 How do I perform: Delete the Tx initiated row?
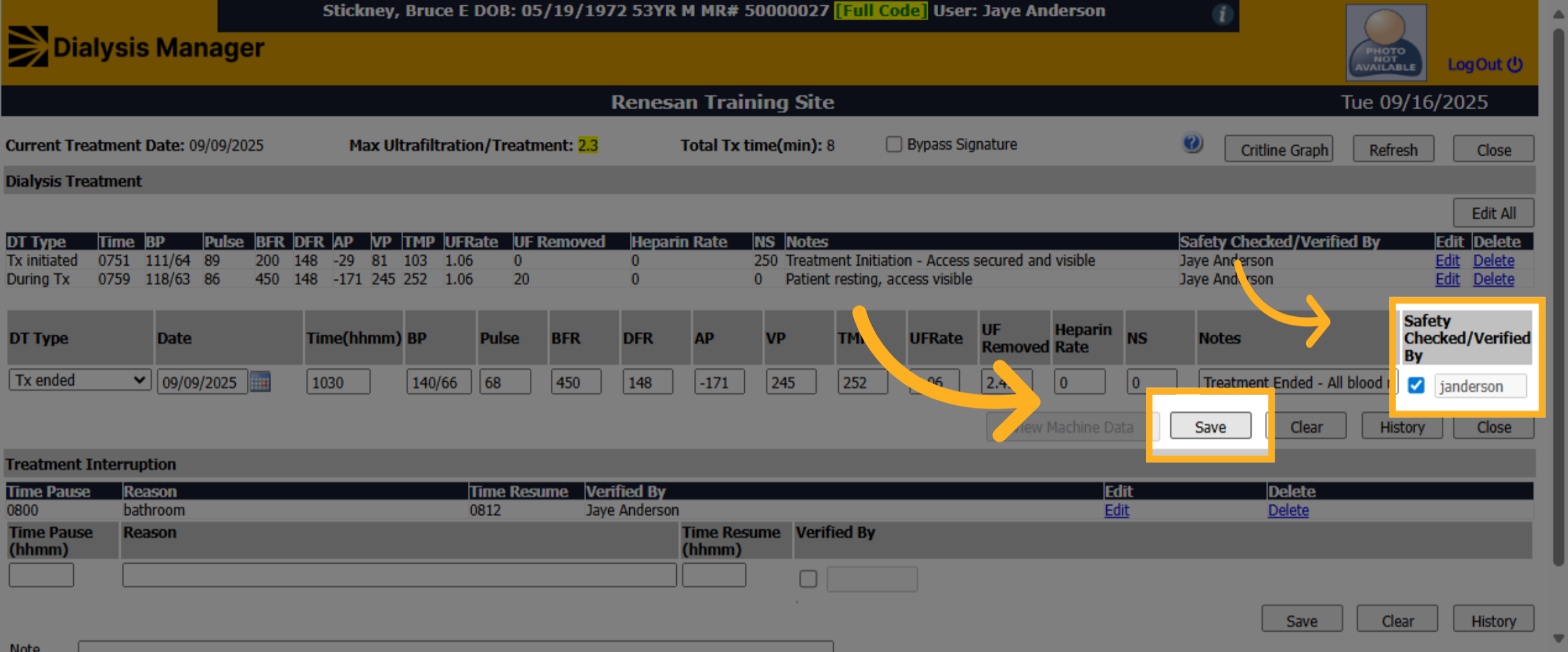(1494, 261)
